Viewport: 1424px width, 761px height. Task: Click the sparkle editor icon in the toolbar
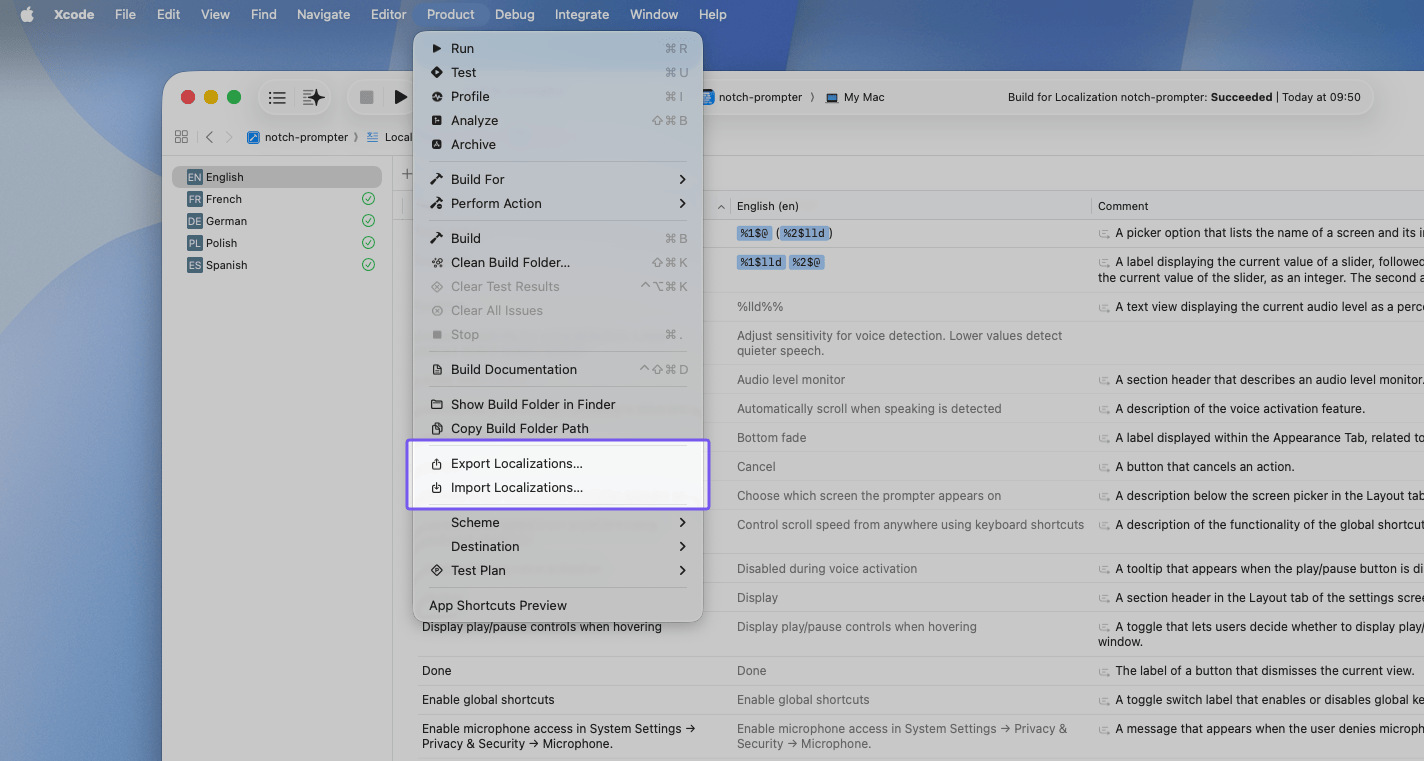313,96
